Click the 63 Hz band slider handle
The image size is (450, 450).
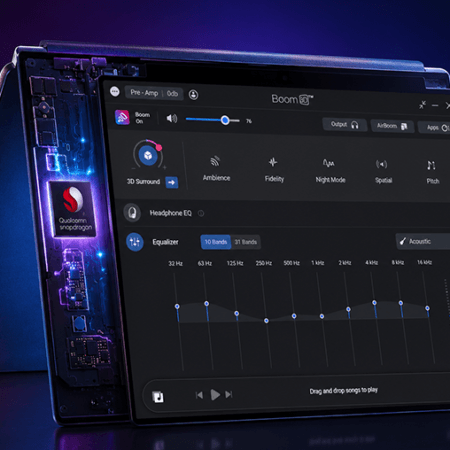pyautogui.click(x=206, y=303)
